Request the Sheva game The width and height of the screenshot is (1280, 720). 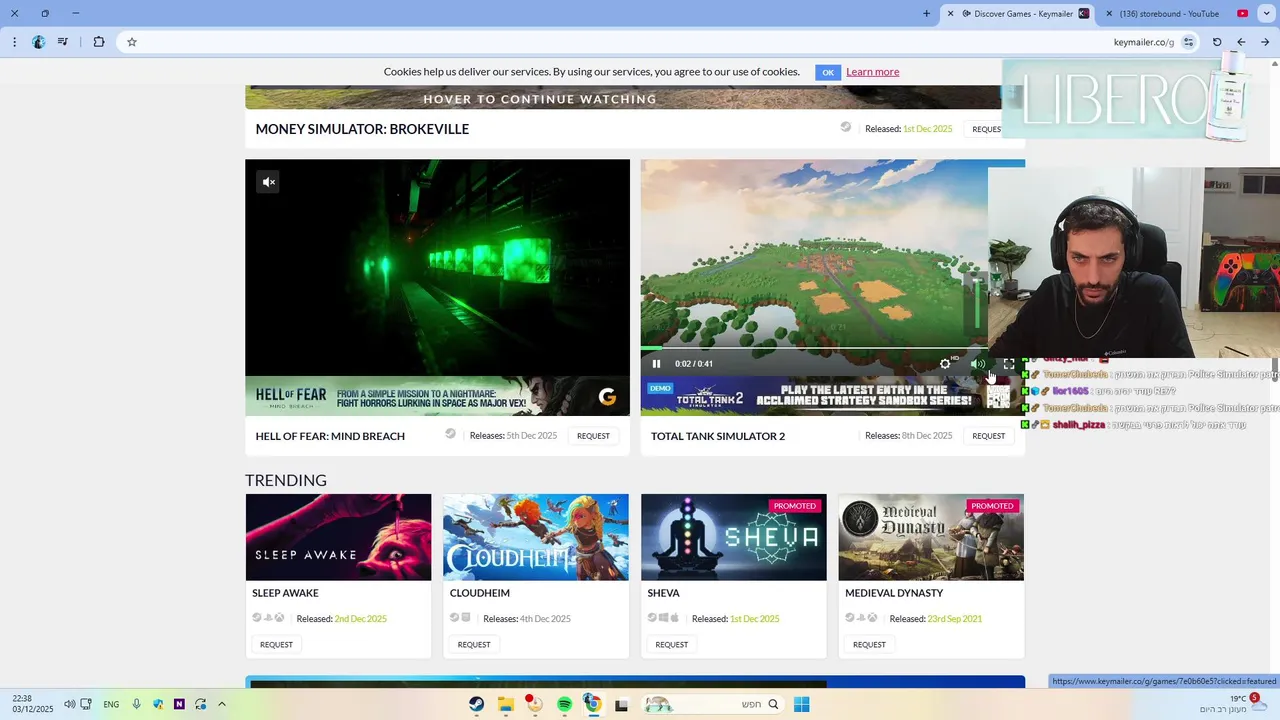(671, 645)
